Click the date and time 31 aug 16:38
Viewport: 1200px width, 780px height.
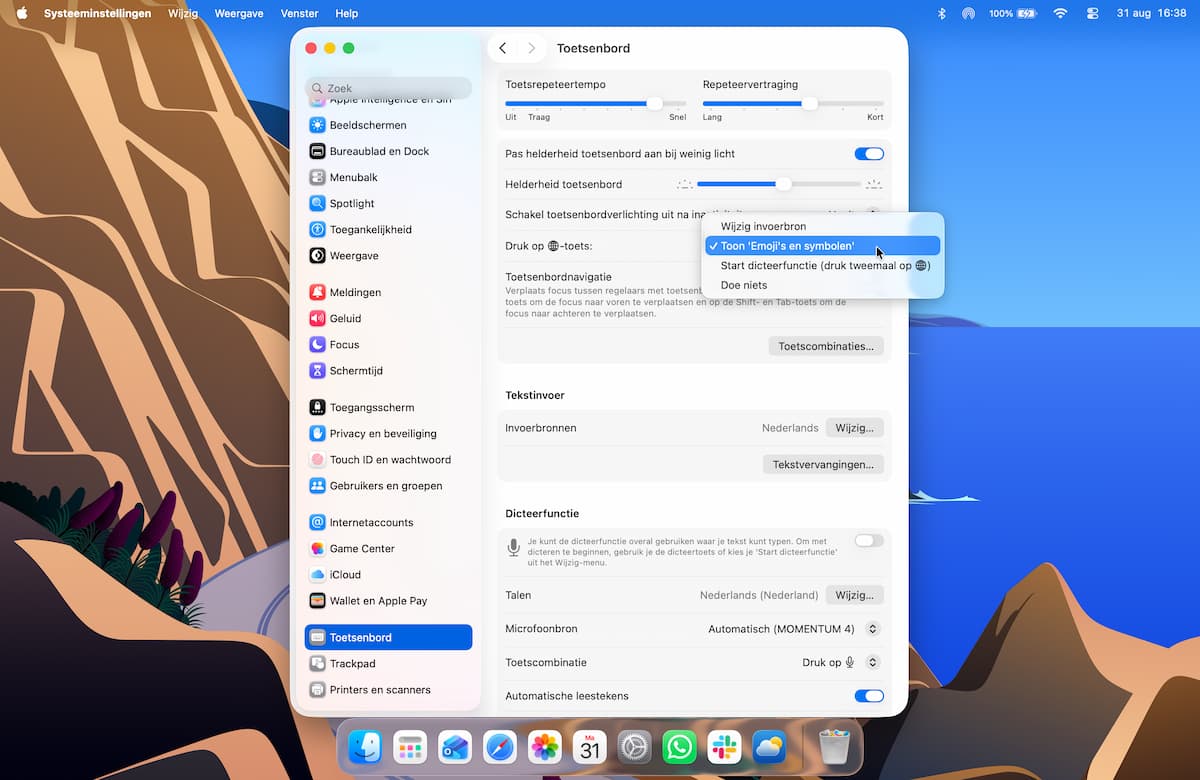pos(1150,14)
